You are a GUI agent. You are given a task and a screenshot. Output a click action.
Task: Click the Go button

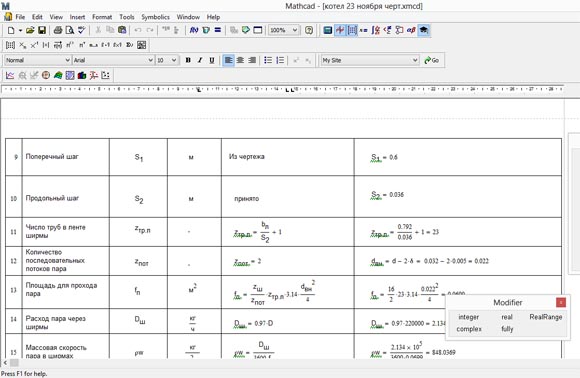point(432,60)
